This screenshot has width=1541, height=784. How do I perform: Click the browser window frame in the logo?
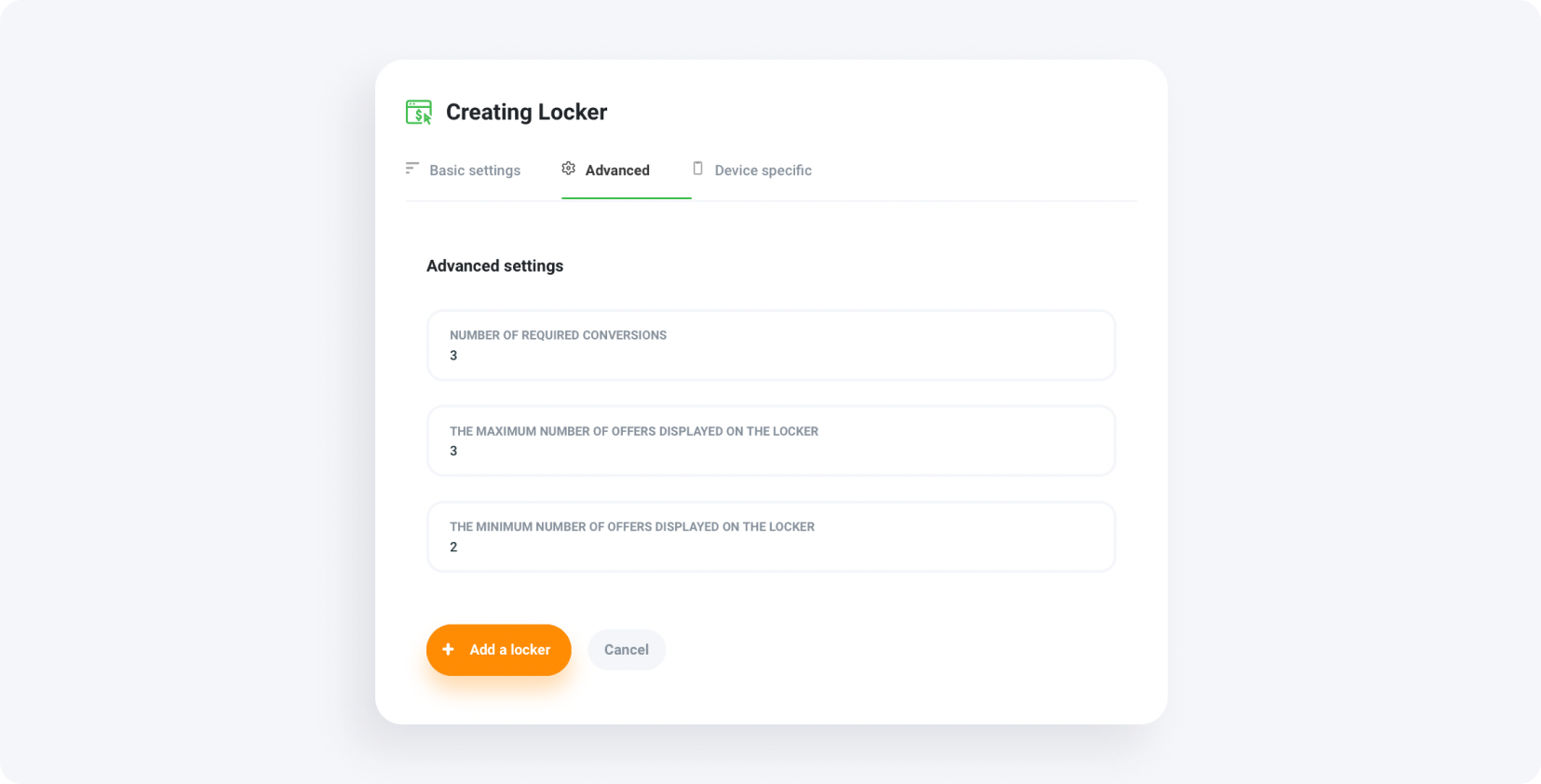(420, 102)
